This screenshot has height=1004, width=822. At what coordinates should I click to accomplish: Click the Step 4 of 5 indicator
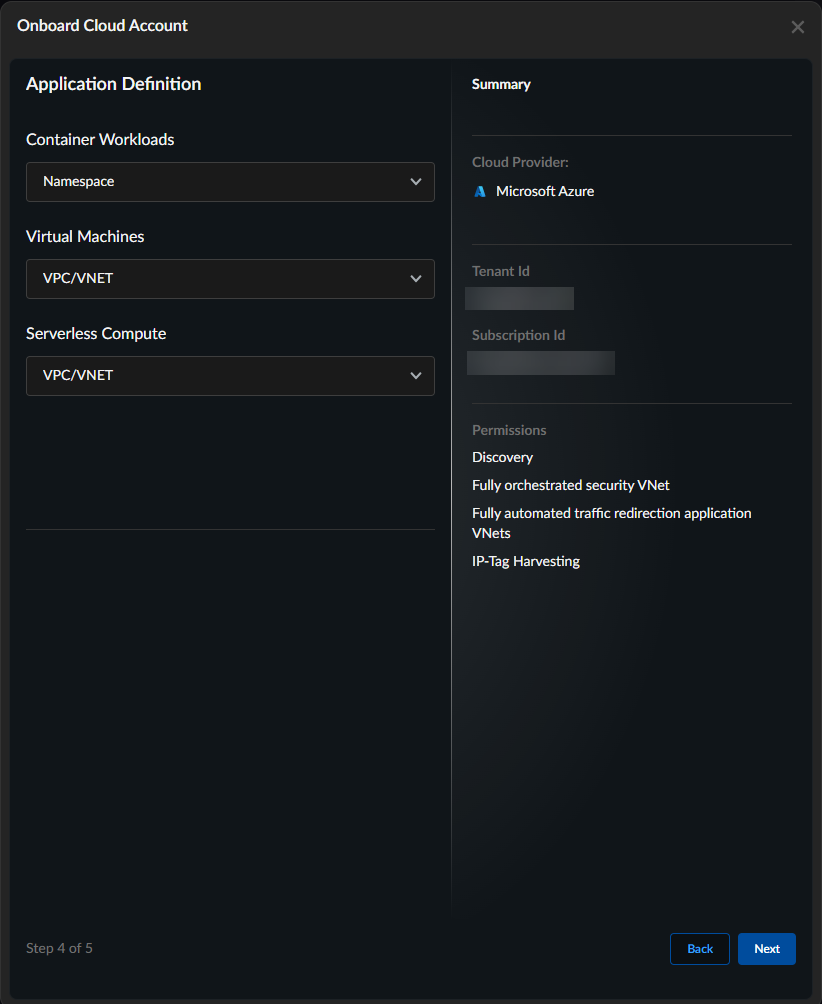tap(59, 948)
